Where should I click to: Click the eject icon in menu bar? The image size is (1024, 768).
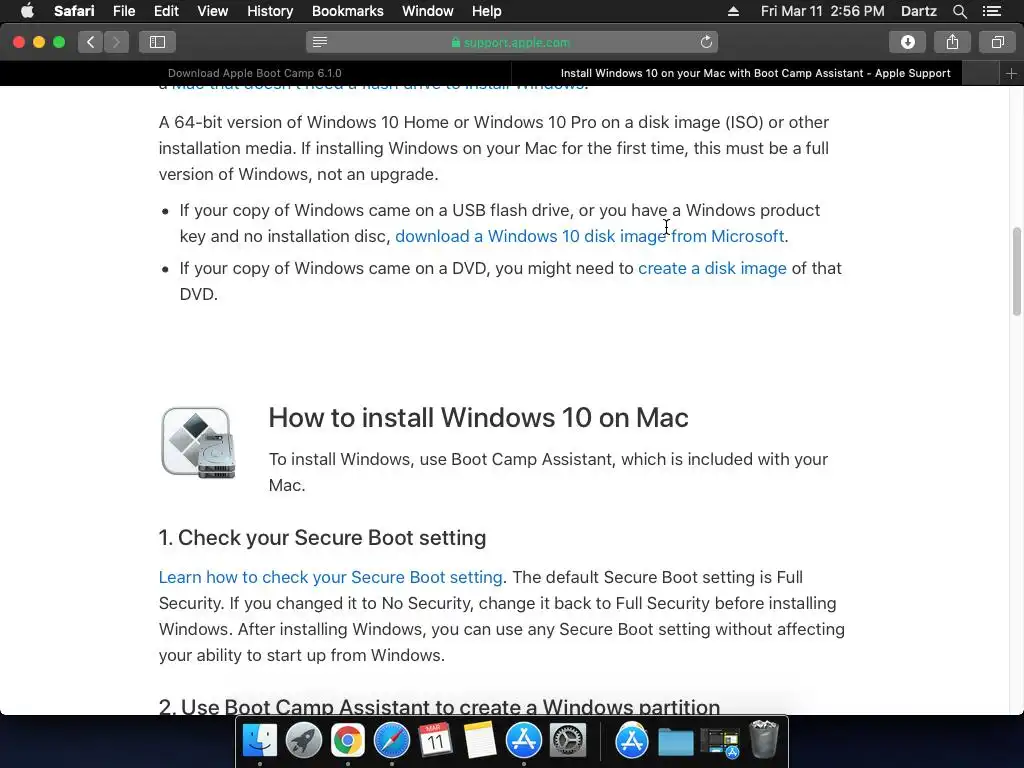click(x=733, y=11)
